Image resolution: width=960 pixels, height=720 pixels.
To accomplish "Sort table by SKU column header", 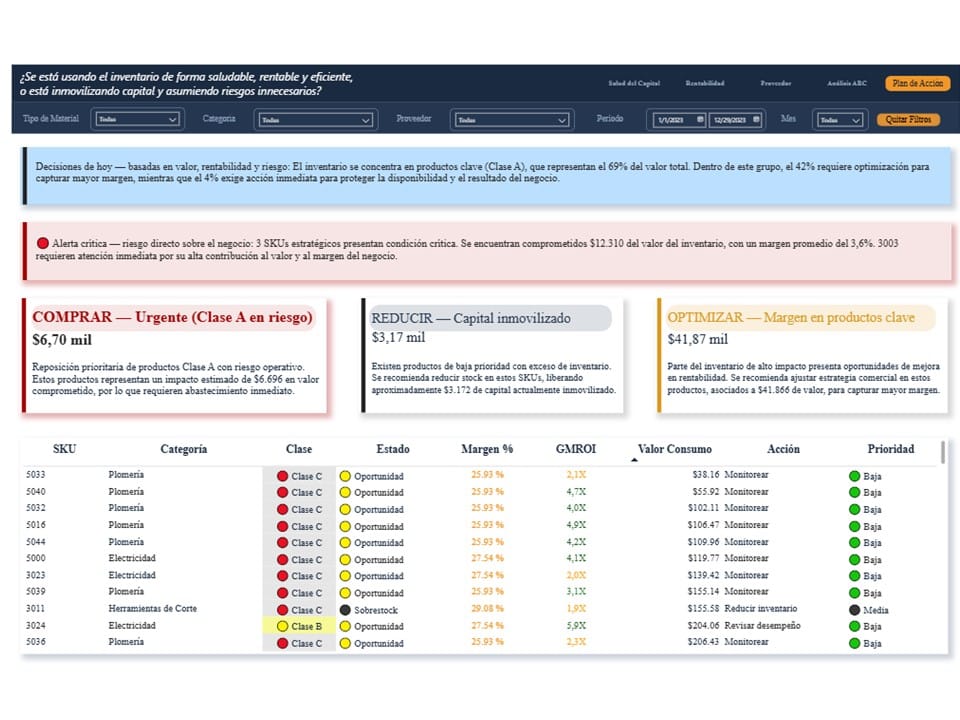I will pyautogui.click(x=64, y=449).
